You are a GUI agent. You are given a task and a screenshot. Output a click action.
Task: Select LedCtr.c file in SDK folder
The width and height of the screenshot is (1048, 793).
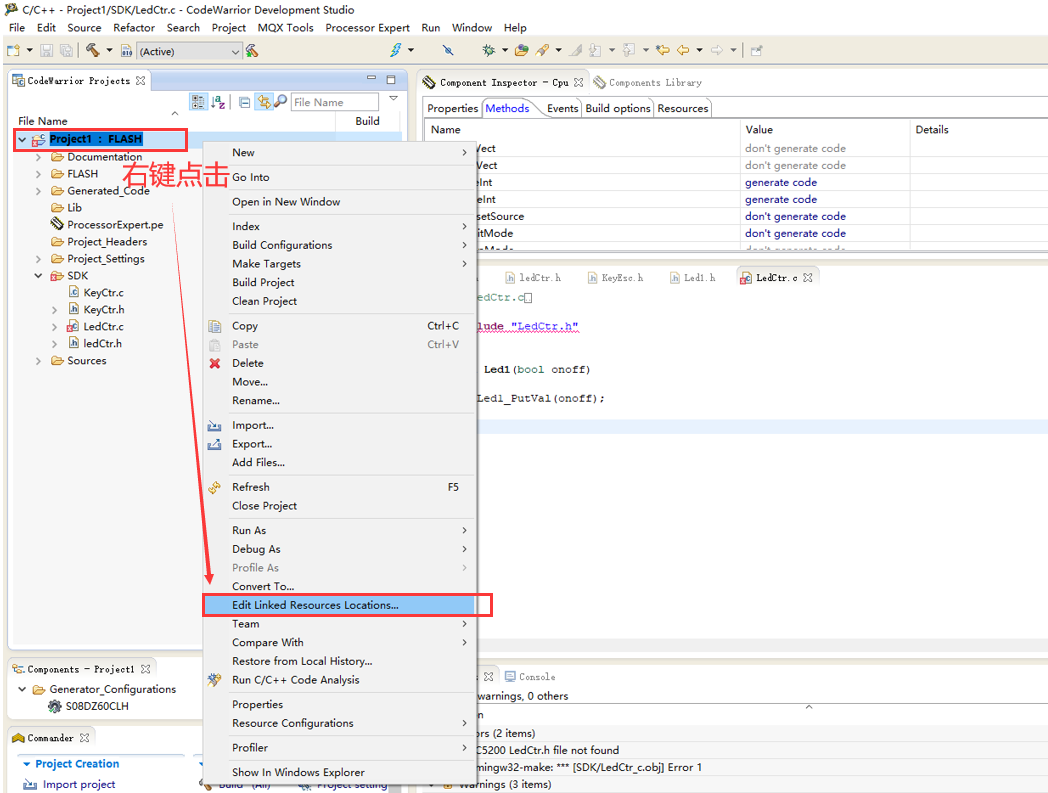tap(103, 327)
